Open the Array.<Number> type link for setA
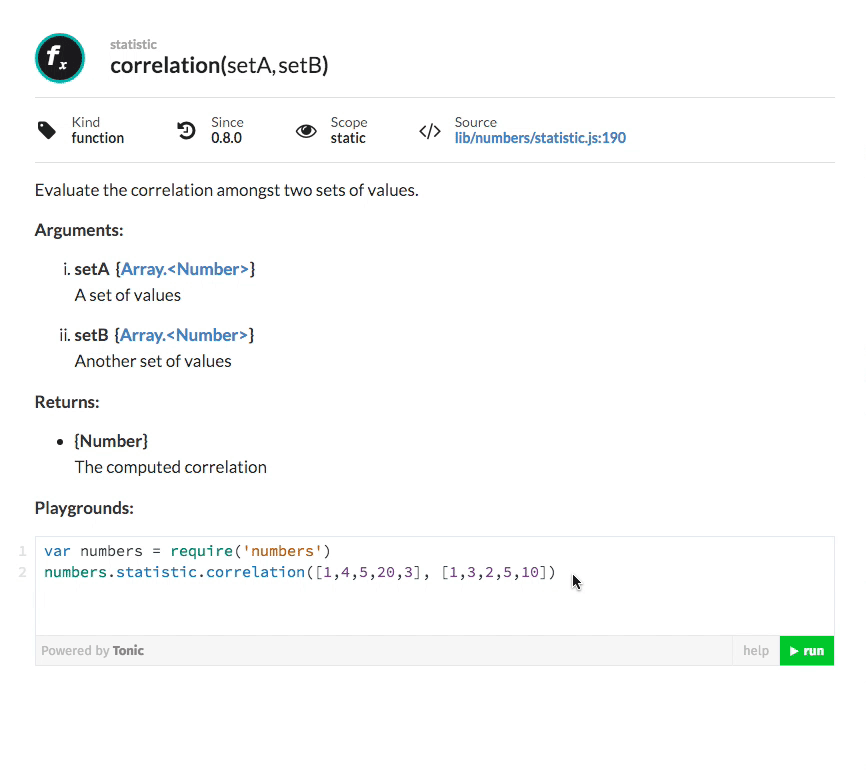 (185, 269)
